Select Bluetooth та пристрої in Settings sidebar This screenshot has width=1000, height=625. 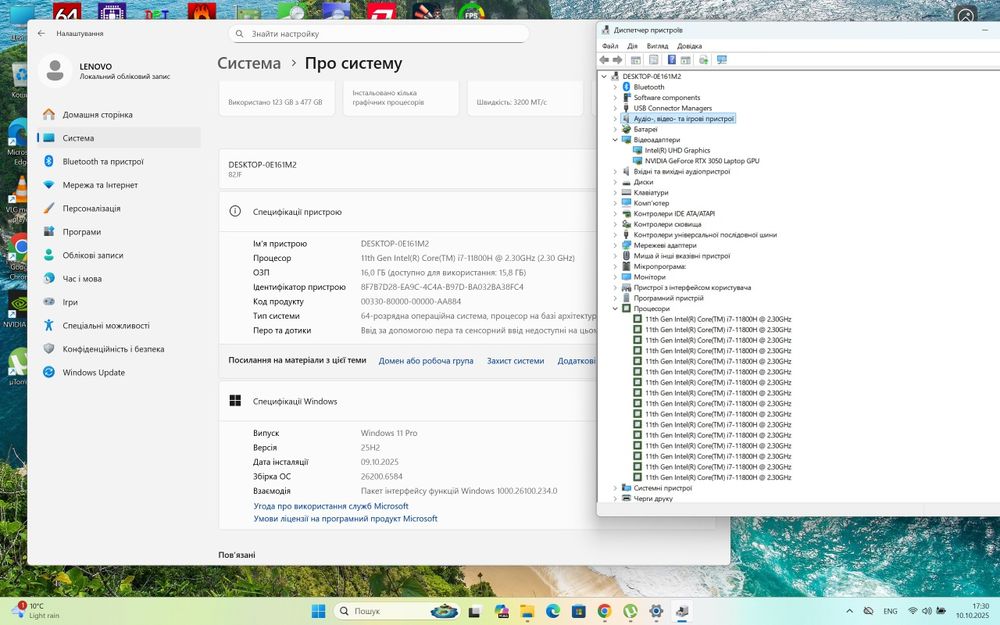(119, 161)
